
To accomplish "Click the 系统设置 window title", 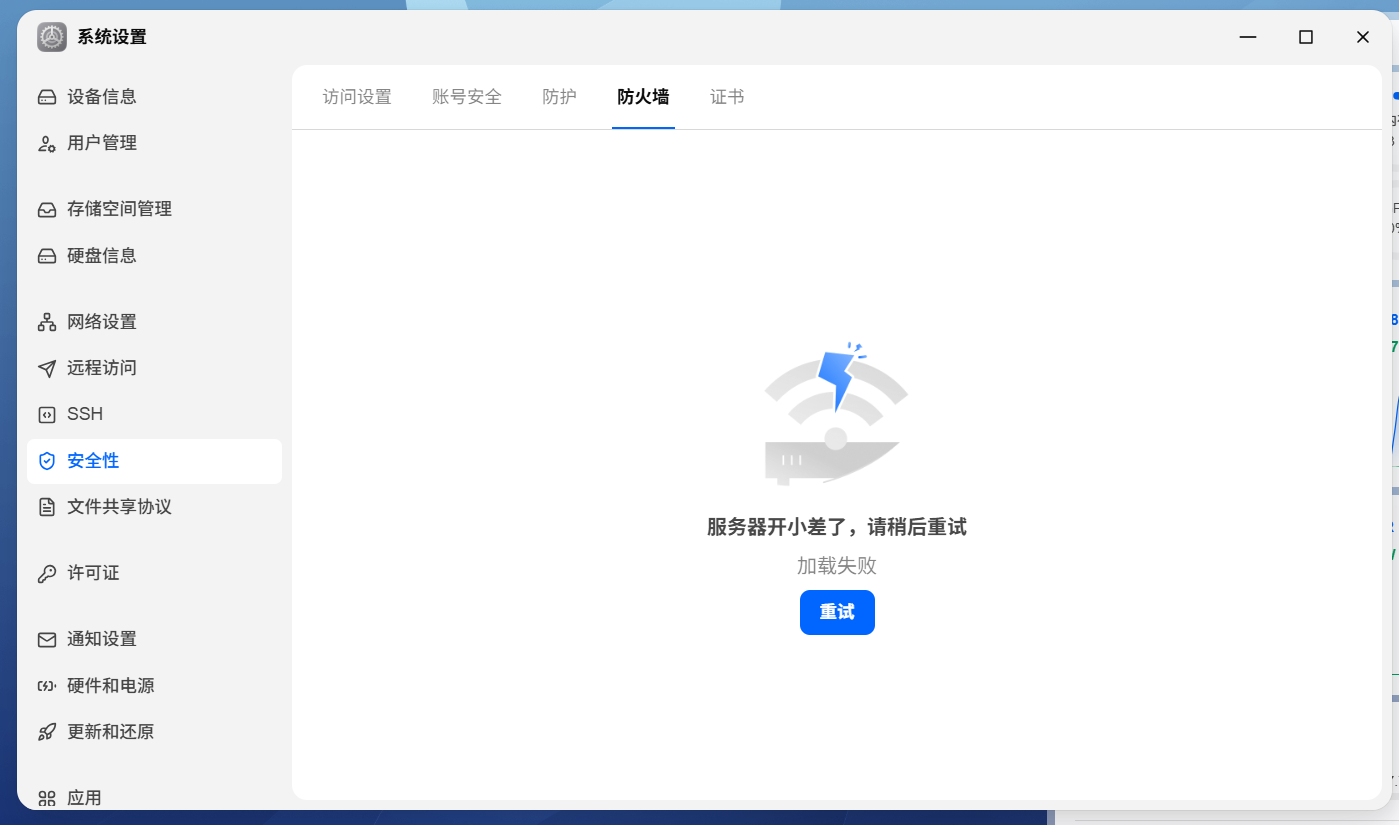I will click(x=112, y=37).
